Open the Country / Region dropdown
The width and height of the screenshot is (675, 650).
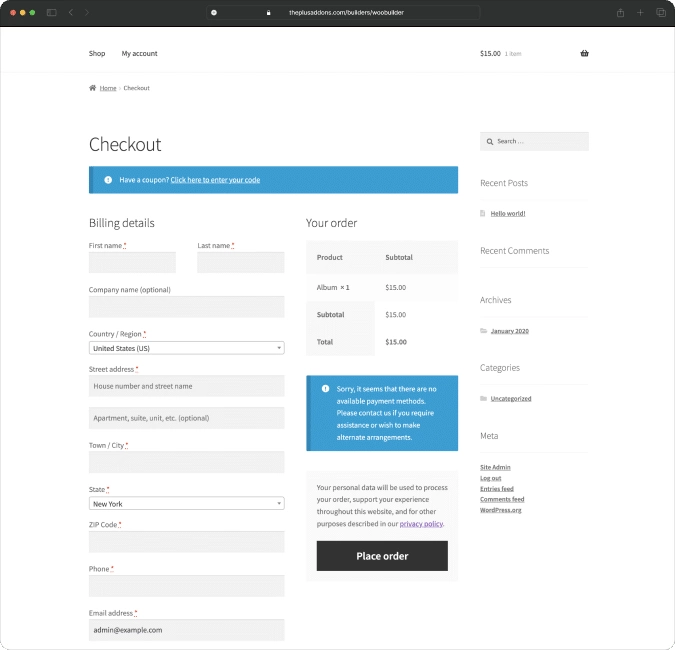[186, 348]
